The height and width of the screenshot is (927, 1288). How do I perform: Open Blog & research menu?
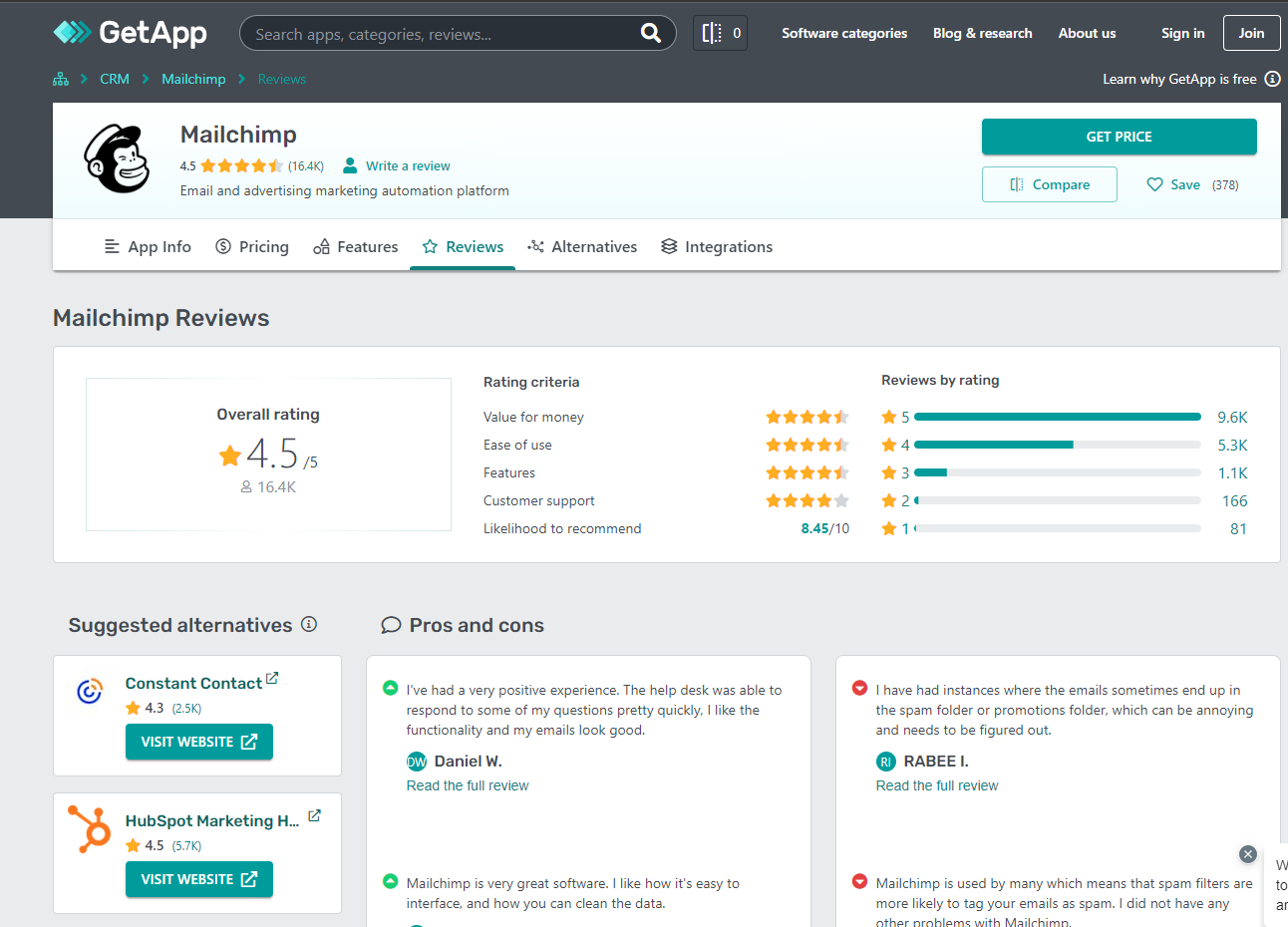pos(983,33)
